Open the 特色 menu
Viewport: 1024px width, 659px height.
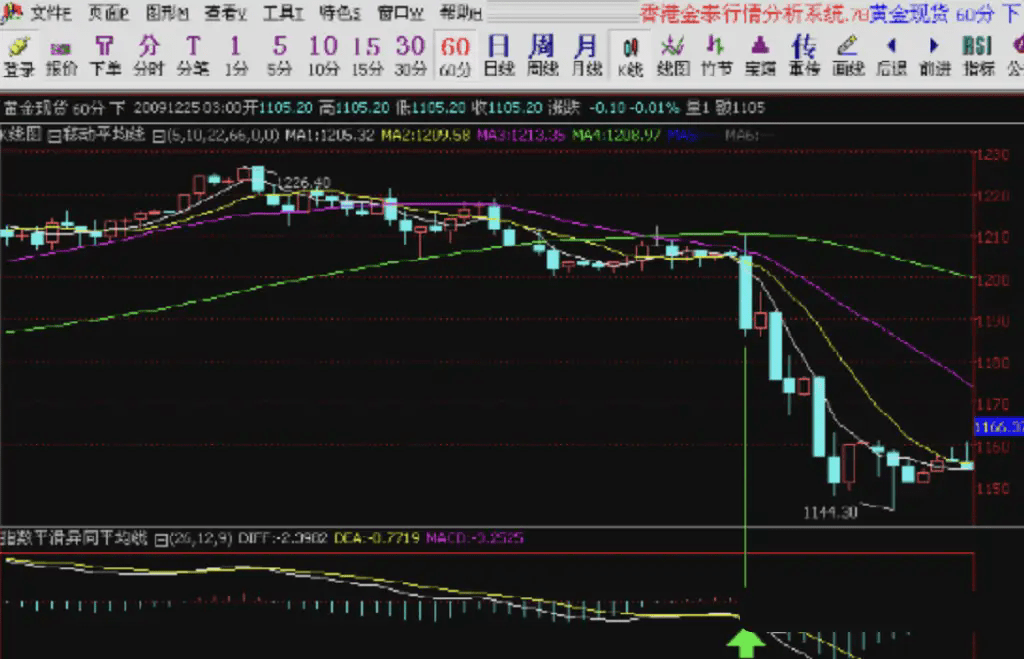340,12
